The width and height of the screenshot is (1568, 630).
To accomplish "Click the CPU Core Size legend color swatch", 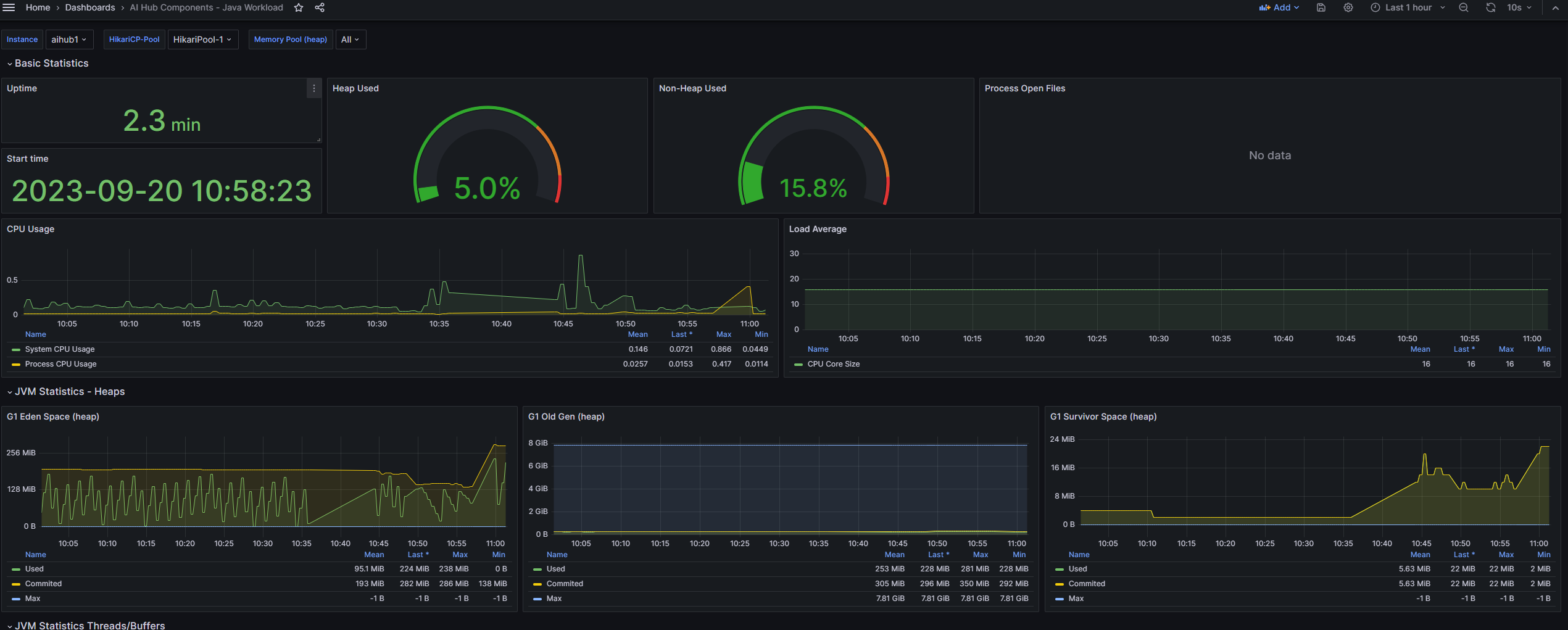I will pyautogui.click(x=799, y=365).
